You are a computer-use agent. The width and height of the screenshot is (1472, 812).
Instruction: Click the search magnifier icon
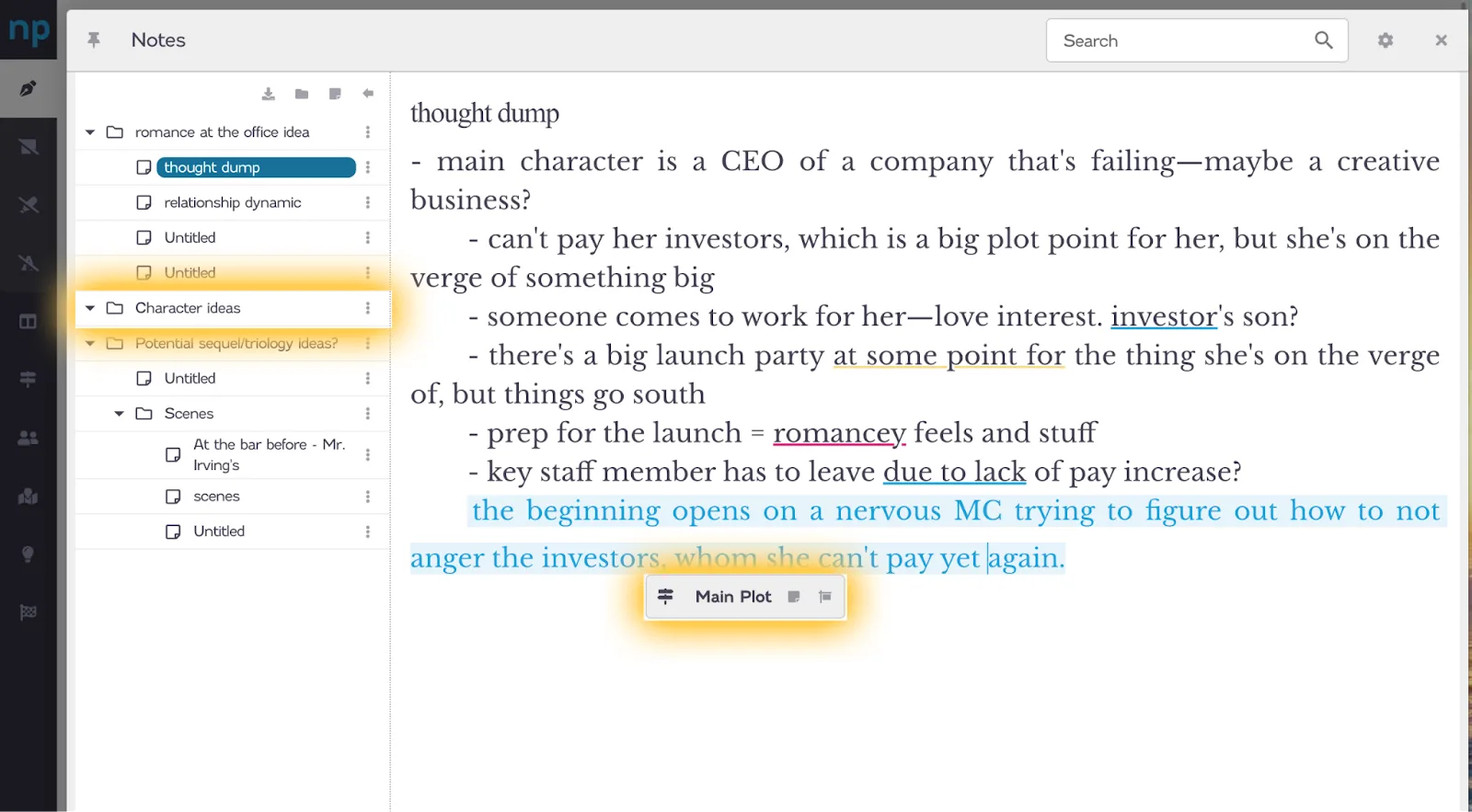(1323, 40)
